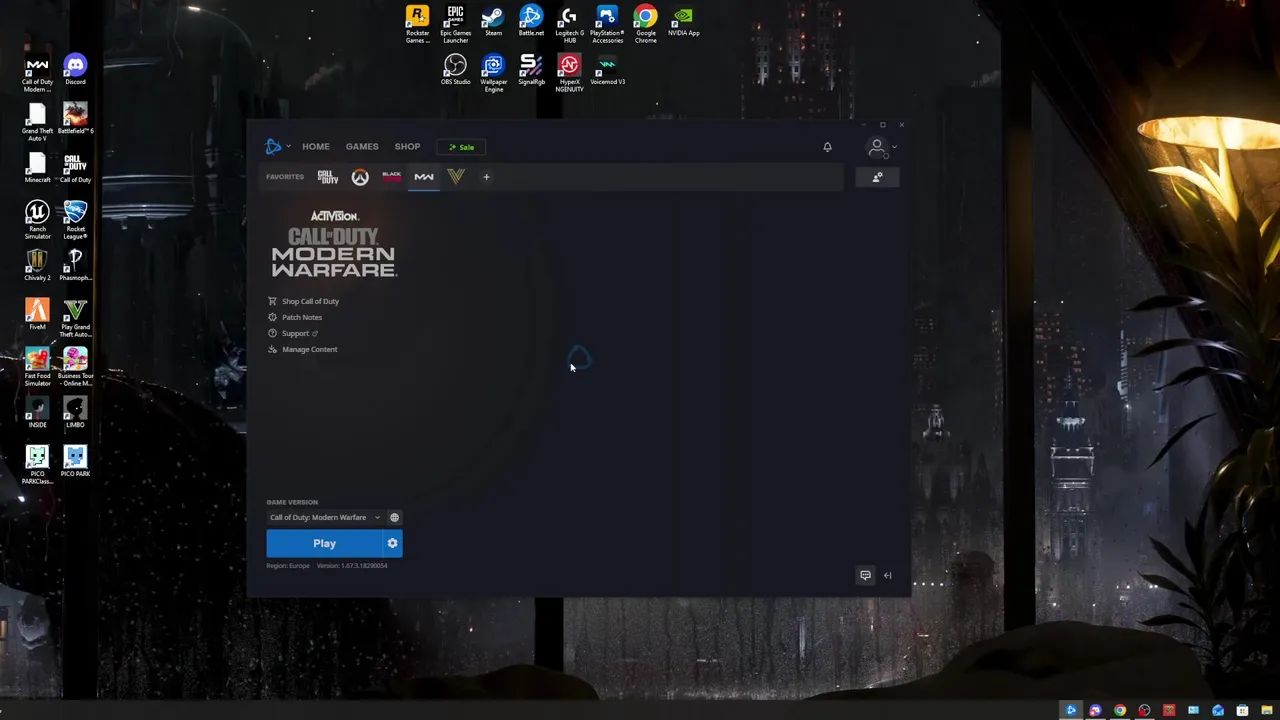The height and width of the screenshot is (720, 1280).
Task: Select the Vanguard V favorite icon
Action: tap(456, 177)
